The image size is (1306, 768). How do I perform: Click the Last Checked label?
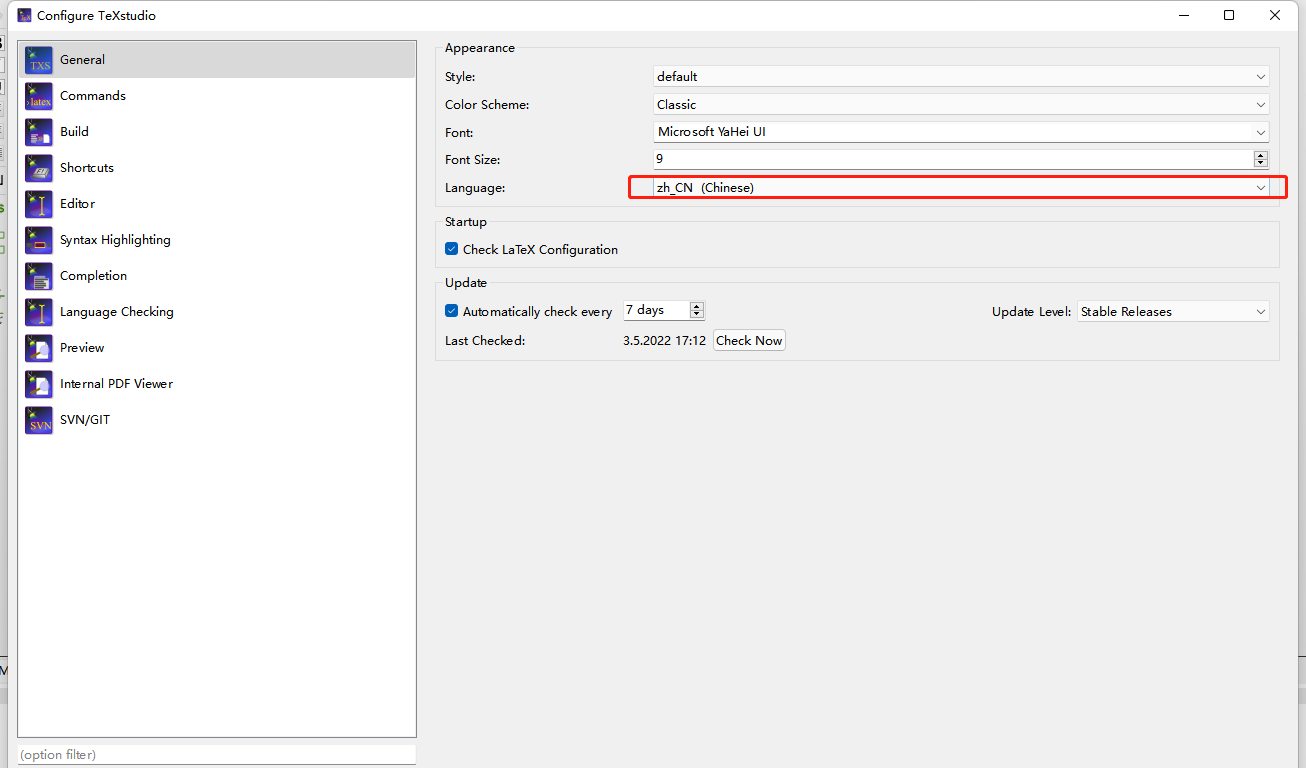tap(485, 341)
